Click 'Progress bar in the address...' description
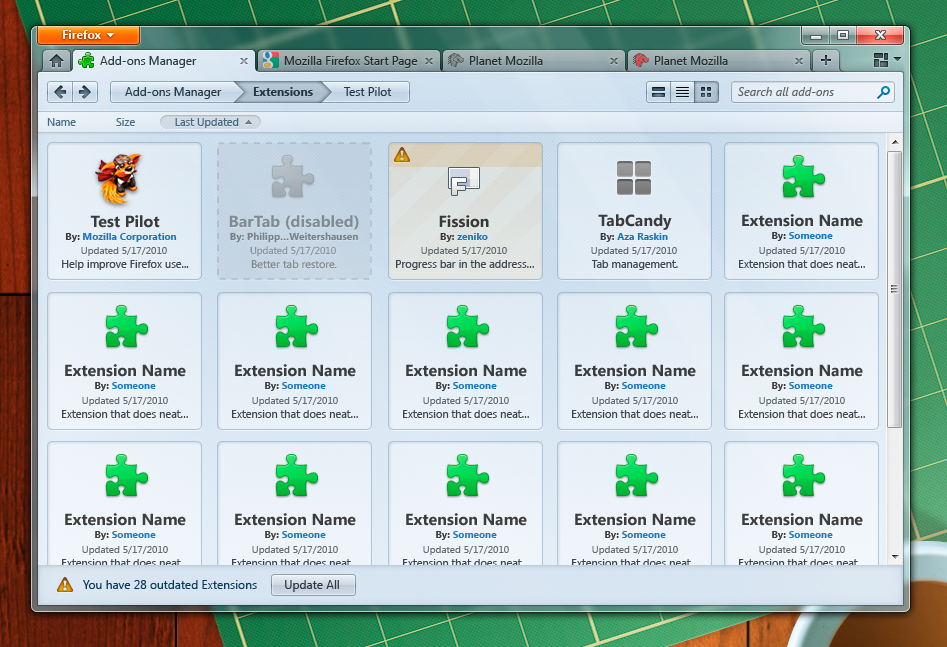This screenshot has width=947, height=647. tap(464, 264)
